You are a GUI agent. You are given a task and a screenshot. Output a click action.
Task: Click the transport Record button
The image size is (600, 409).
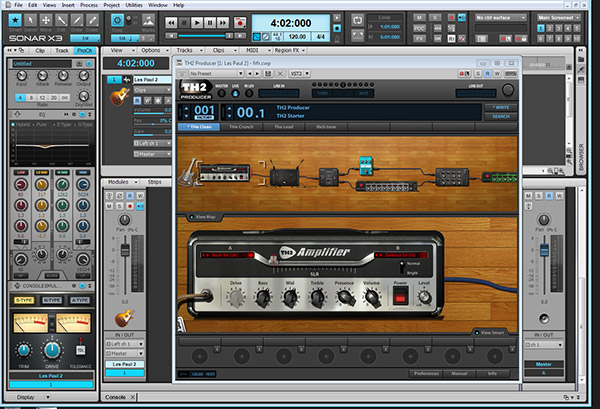pos(240,23)
